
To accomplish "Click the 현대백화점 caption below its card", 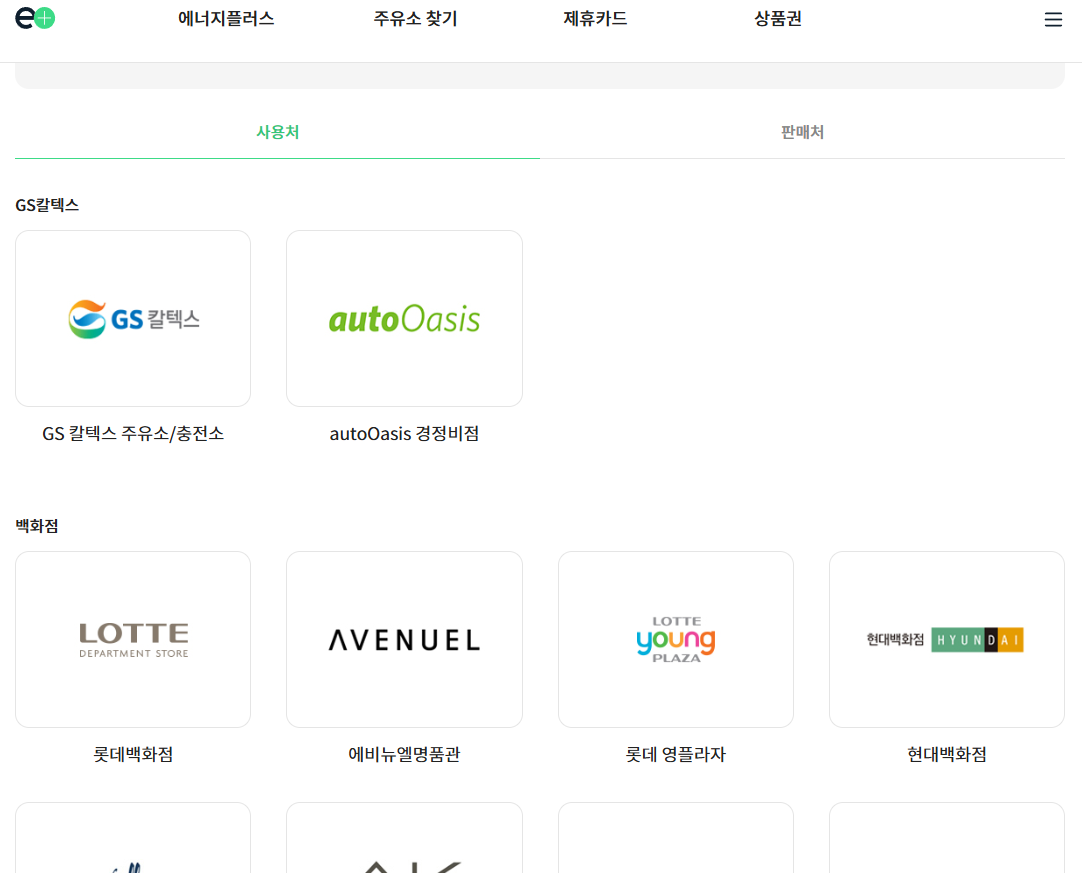I will click(x=947, y=754).
